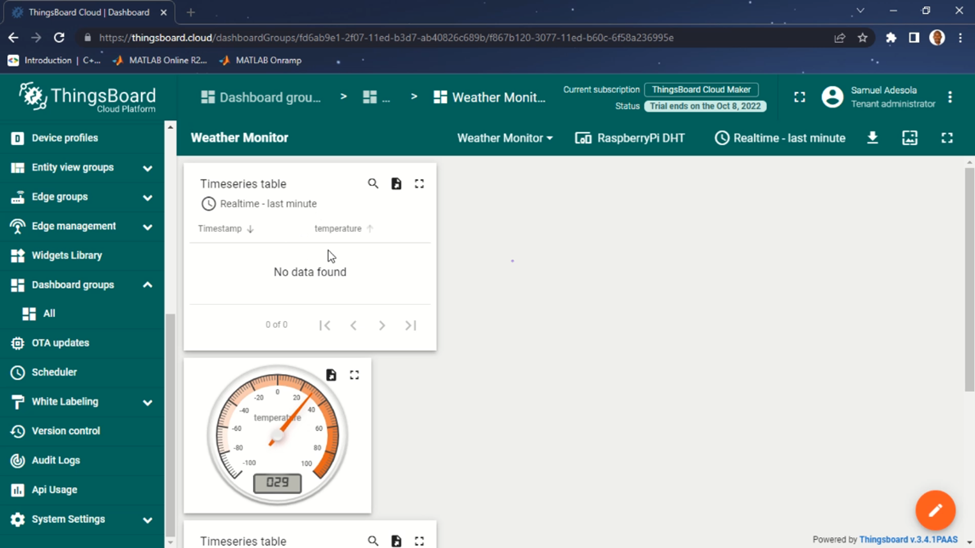This screenshot has height=548, width=975.
Task: Open a new browser tab
Action: click(x=191, y=12)
